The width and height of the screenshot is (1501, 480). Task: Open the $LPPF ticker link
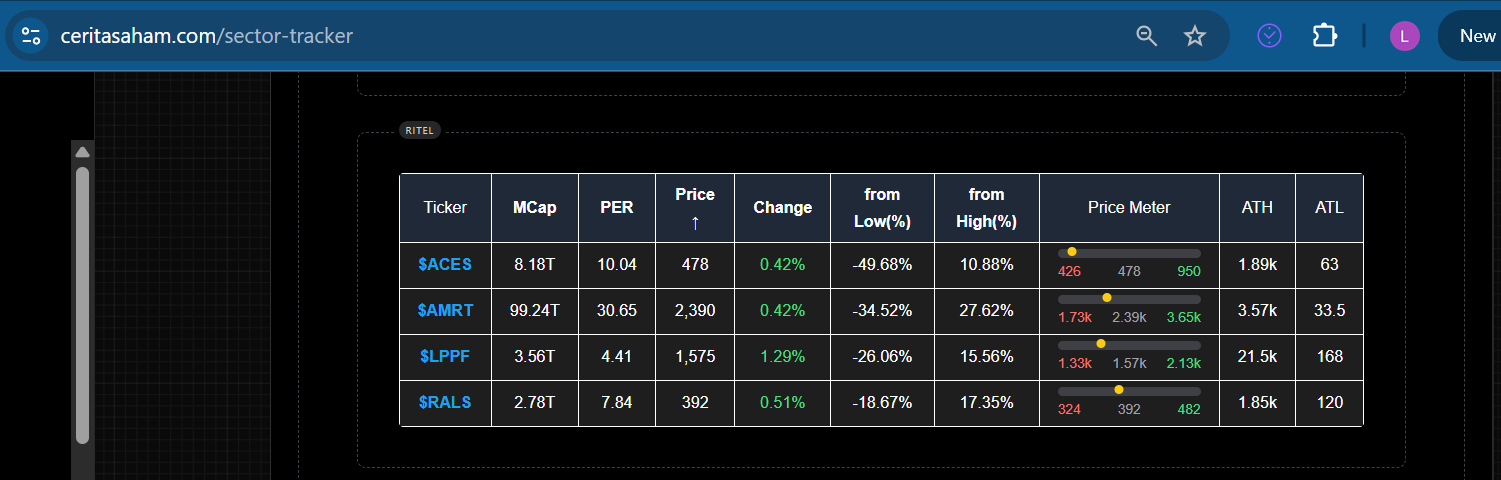click(x=445, y=357)
